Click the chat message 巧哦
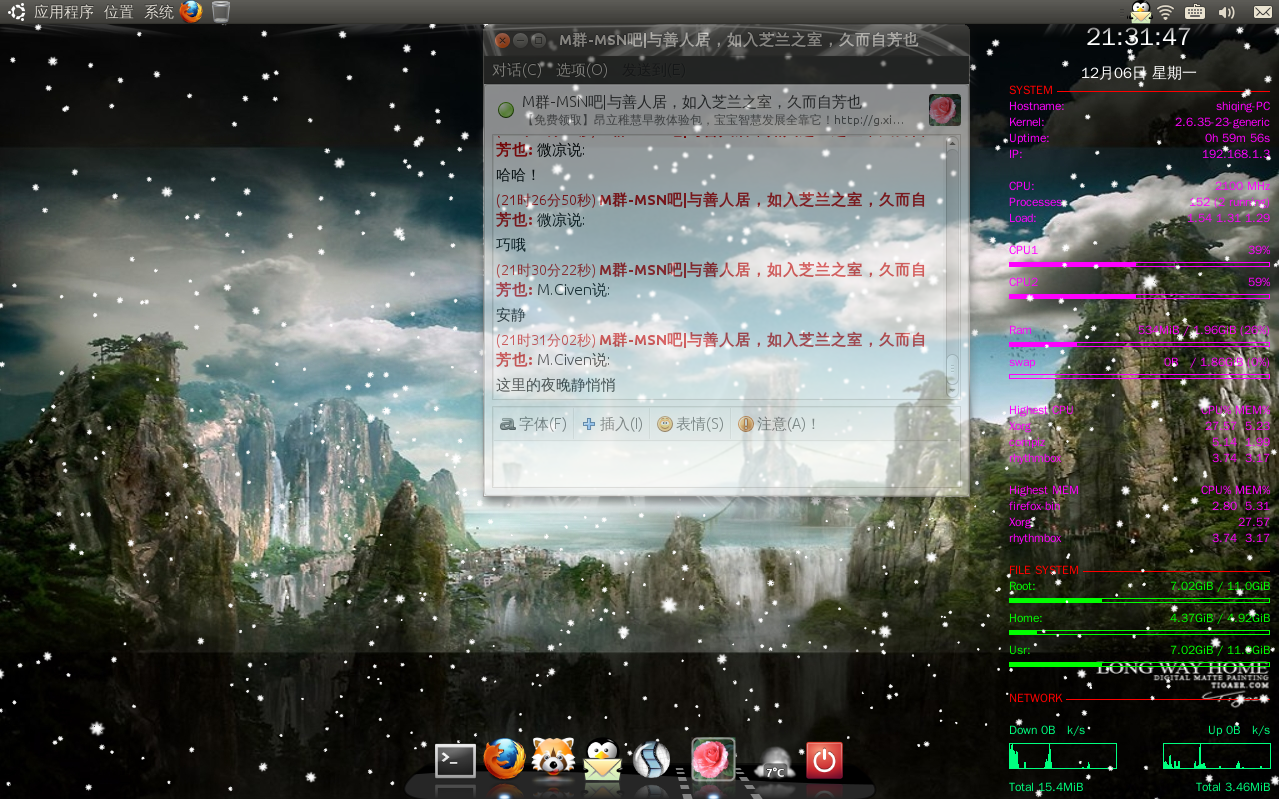The width and height of the screenshot is (1279, 799). [511, 245]
